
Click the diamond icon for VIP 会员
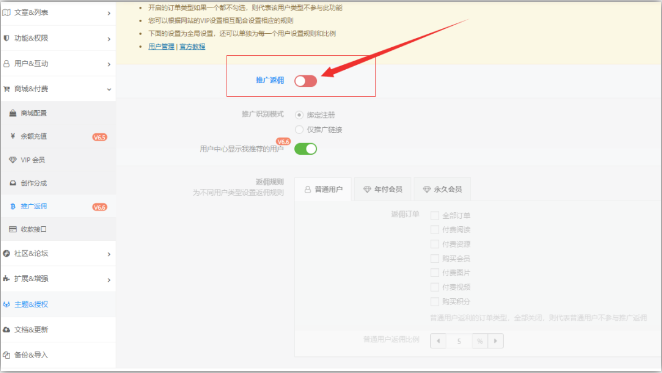[13, 160]
